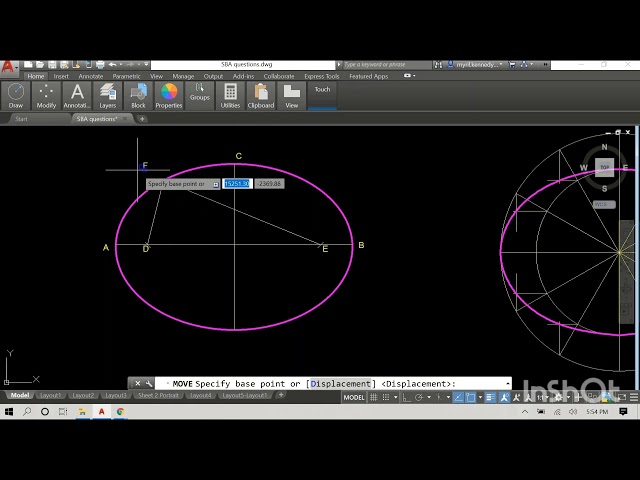Click the Touch mode panel button
640x480 pixels.
[x=322, y=96]
